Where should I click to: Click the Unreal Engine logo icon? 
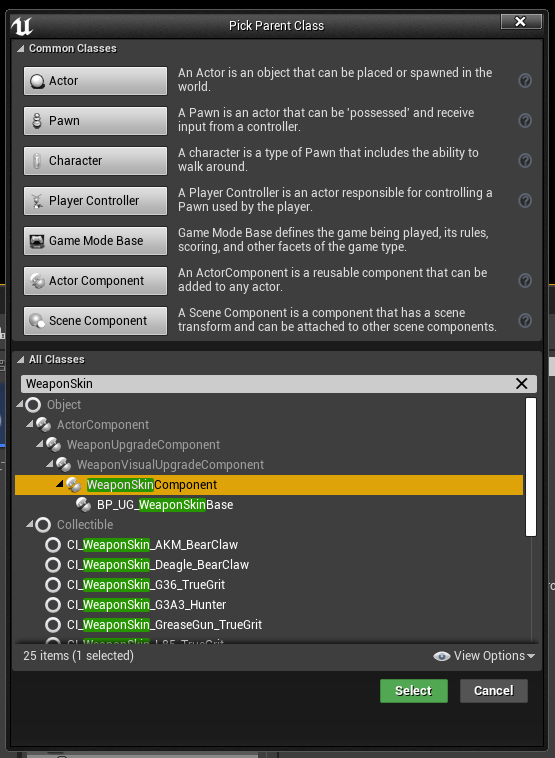(x=22, y=26)
